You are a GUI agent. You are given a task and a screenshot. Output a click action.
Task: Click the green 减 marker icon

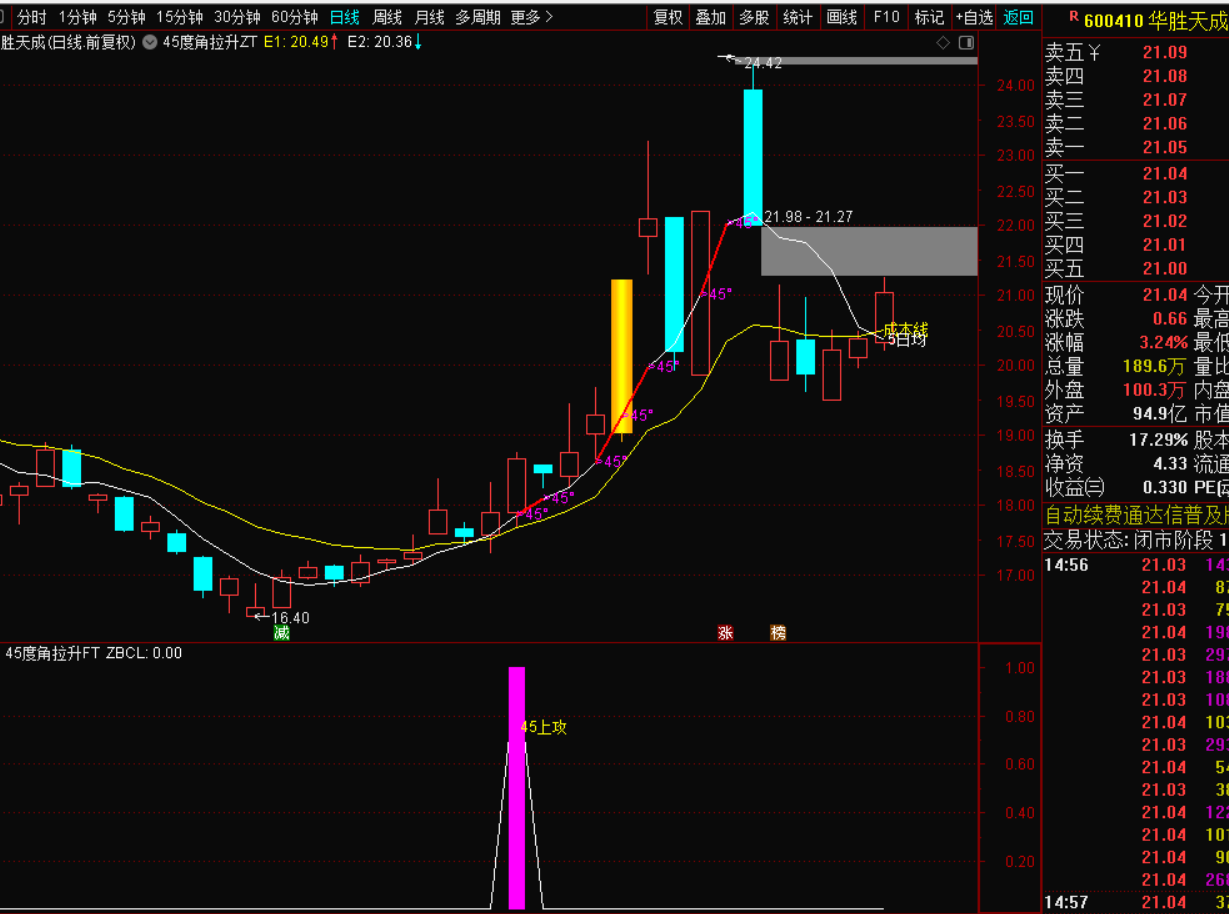coord(281,632)
